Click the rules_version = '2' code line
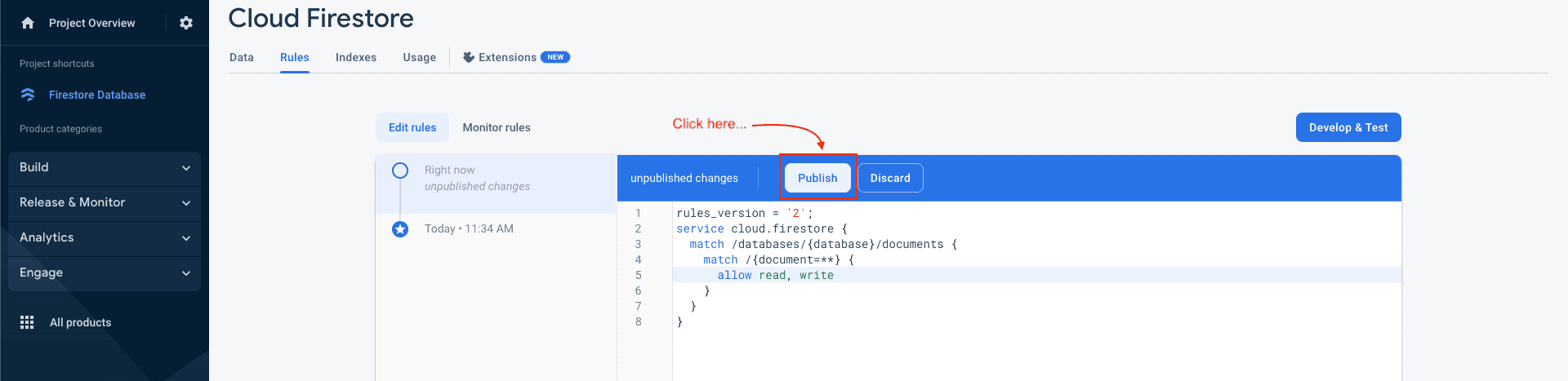 (745, 213)
